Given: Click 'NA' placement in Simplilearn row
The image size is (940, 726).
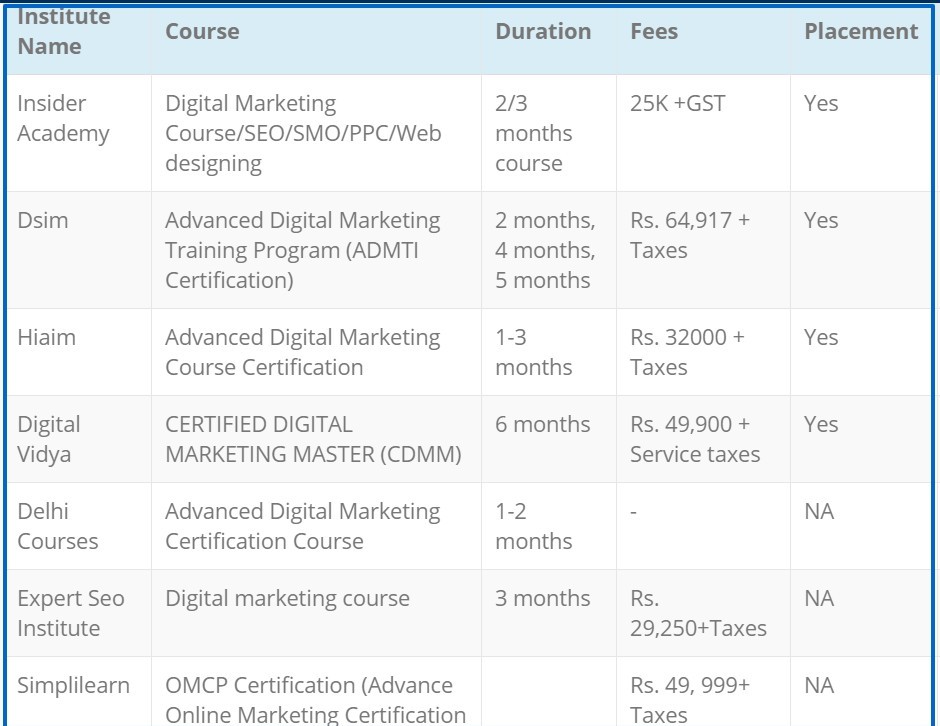Looking at the screenshot, I should 861,691.
